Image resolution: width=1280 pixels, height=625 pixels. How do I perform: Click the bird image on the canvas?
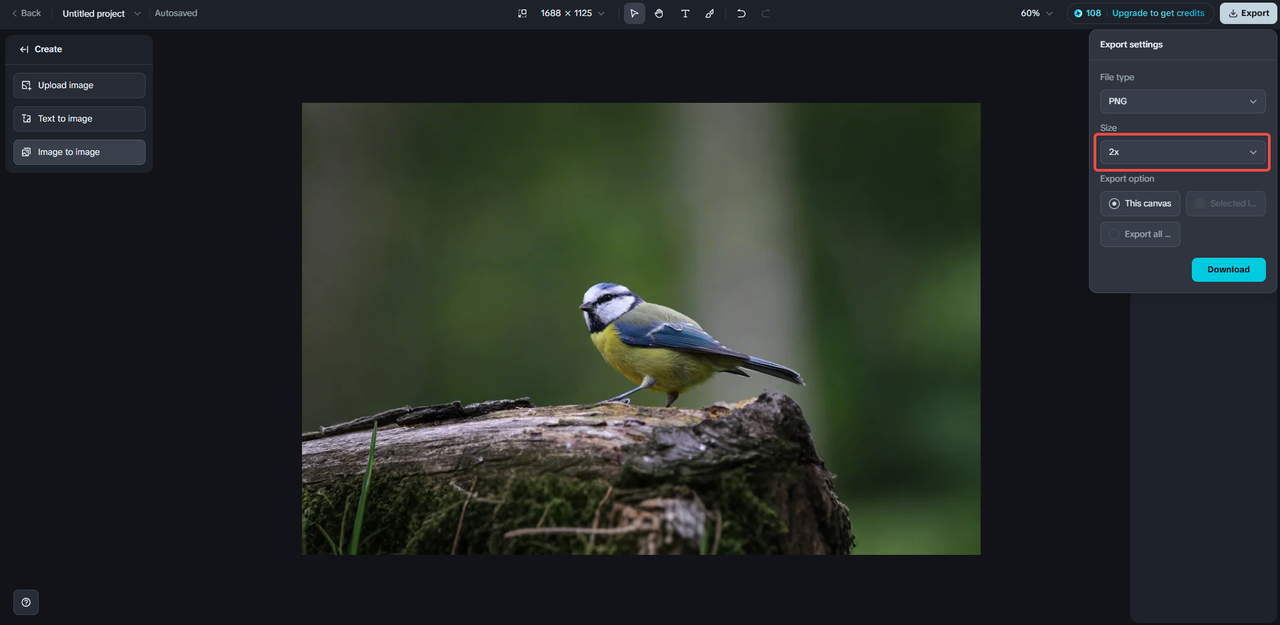(x=641, y=328)
